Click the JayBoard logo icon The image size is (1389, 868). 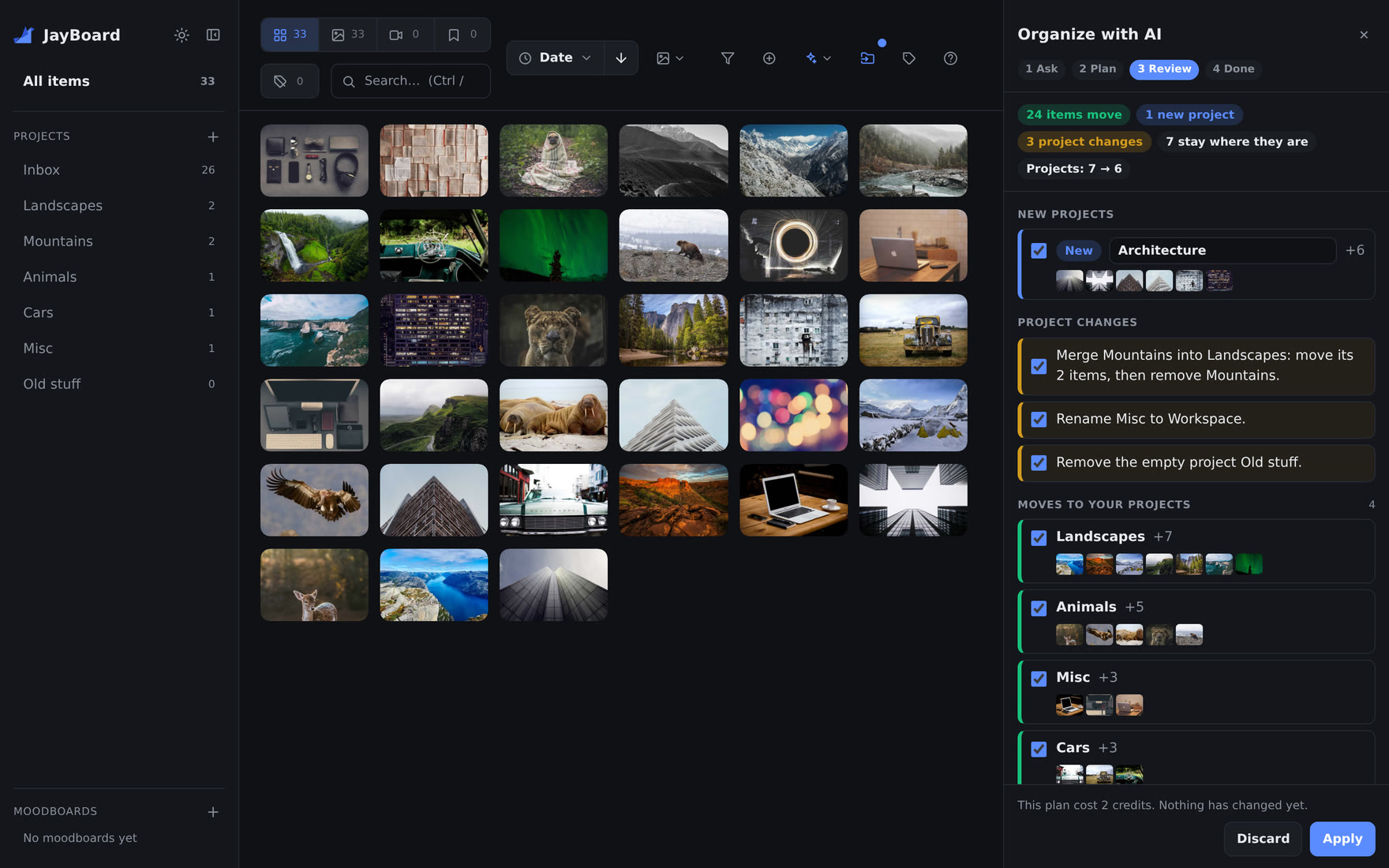pyautogui.click(x=24, y=35)
